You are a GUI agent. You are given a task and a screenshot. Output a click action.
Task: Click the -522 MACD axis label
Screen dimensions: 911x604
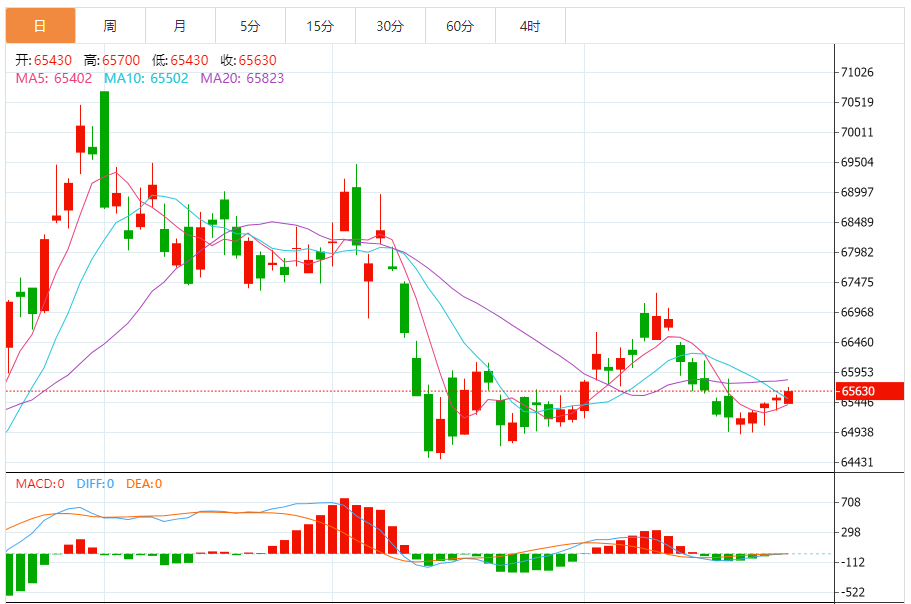[851, 592]
